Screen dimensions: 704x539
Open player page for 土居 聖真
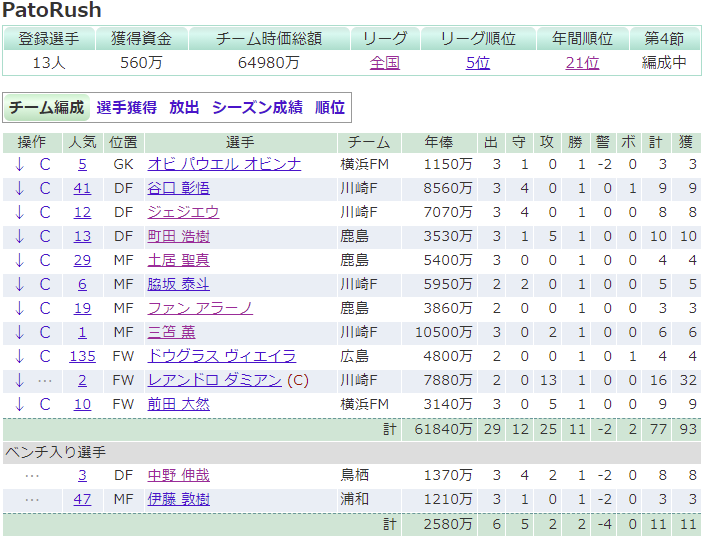tap(178, 261)
